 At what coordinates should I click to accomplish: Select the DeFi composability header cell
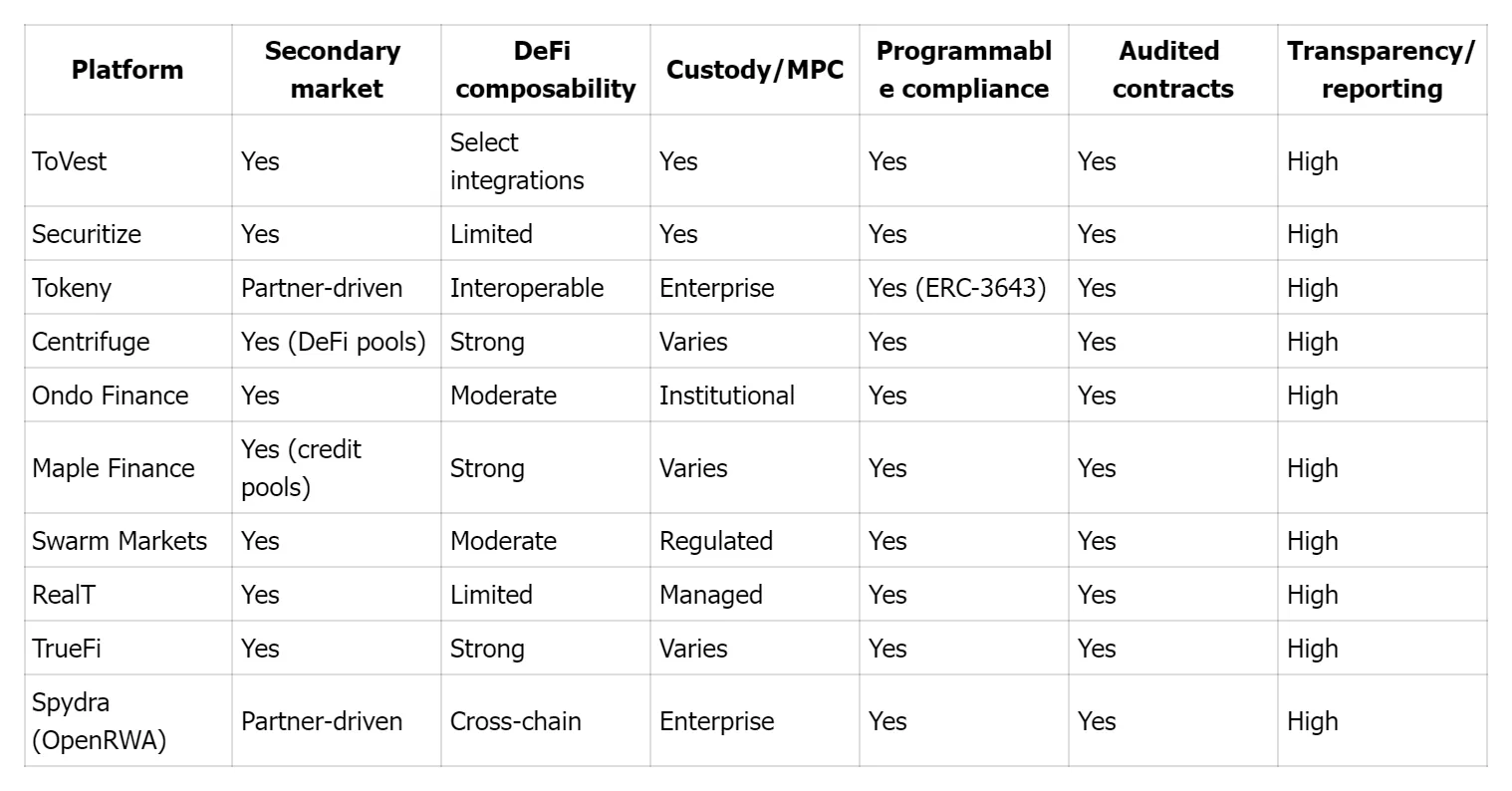click(x=545, y=70)
